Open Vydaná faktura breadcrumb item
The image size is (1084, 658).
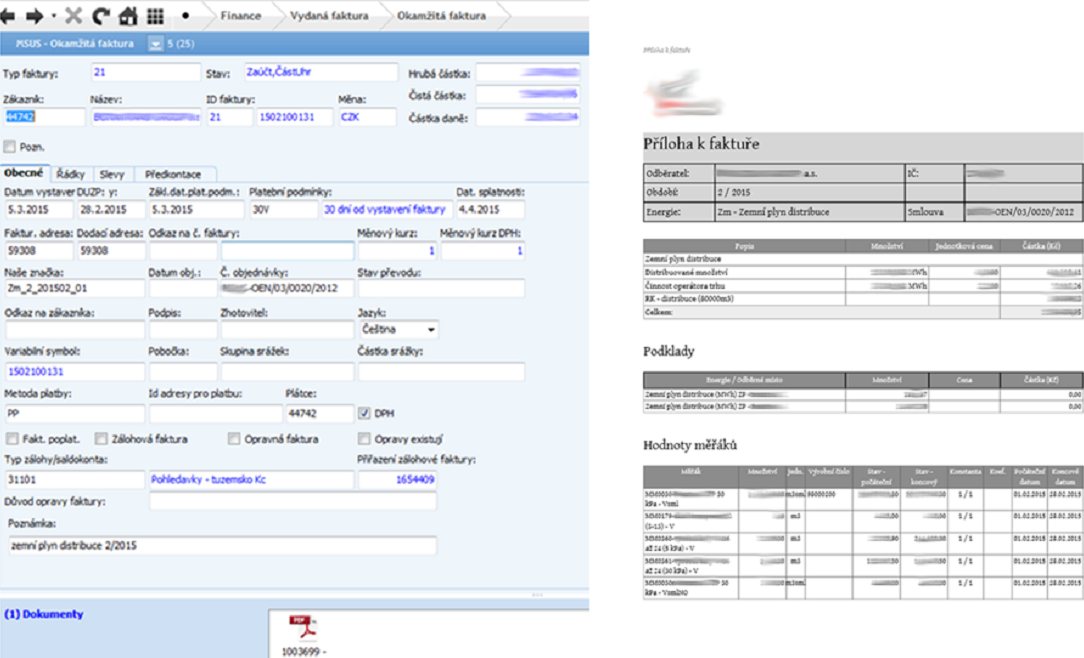(x=329, y=15)
